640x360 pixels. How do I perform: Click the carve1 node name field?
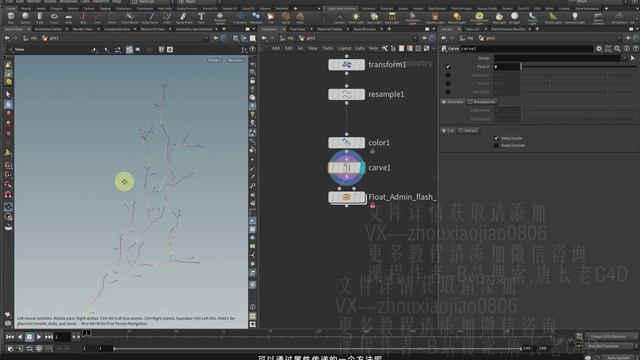click(x=526, y=49)
